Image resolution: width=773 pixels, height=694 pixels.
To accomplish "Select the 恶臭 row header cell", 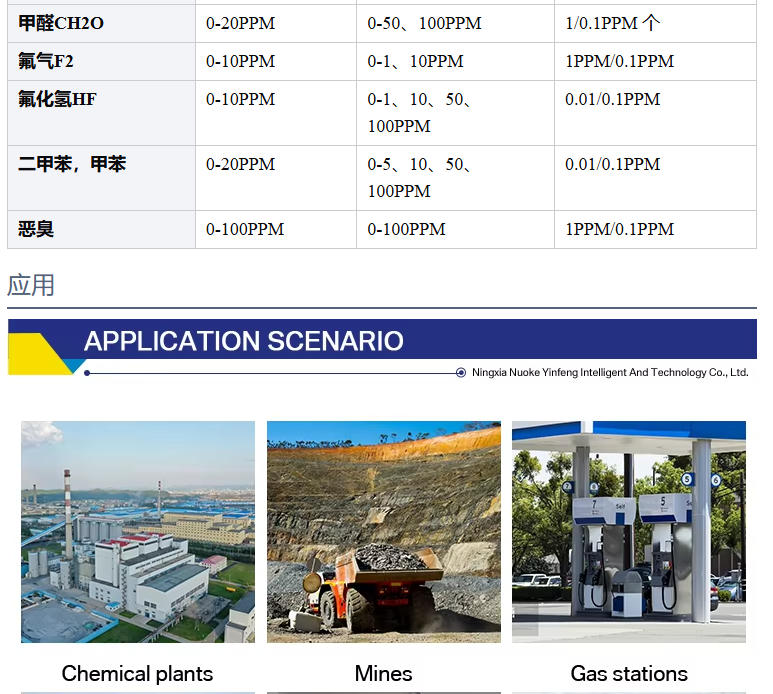I will (x=36, y=229).
